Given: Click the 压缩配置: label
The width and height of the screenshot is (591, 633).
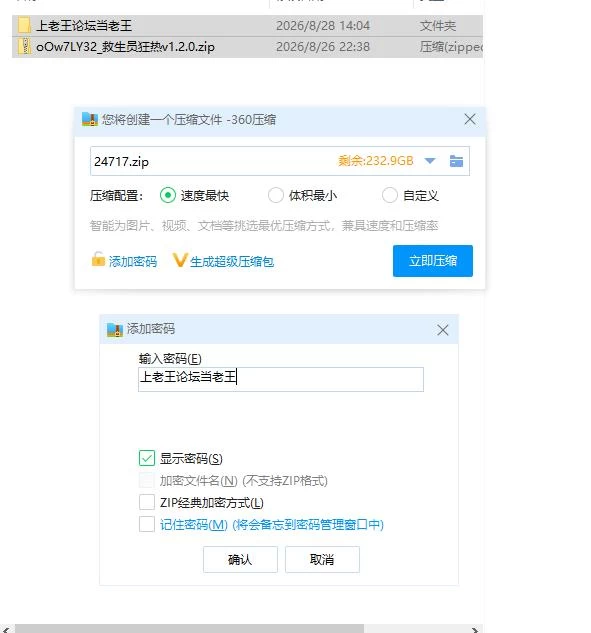Looking at the screenshot, I should coord(116,196).
